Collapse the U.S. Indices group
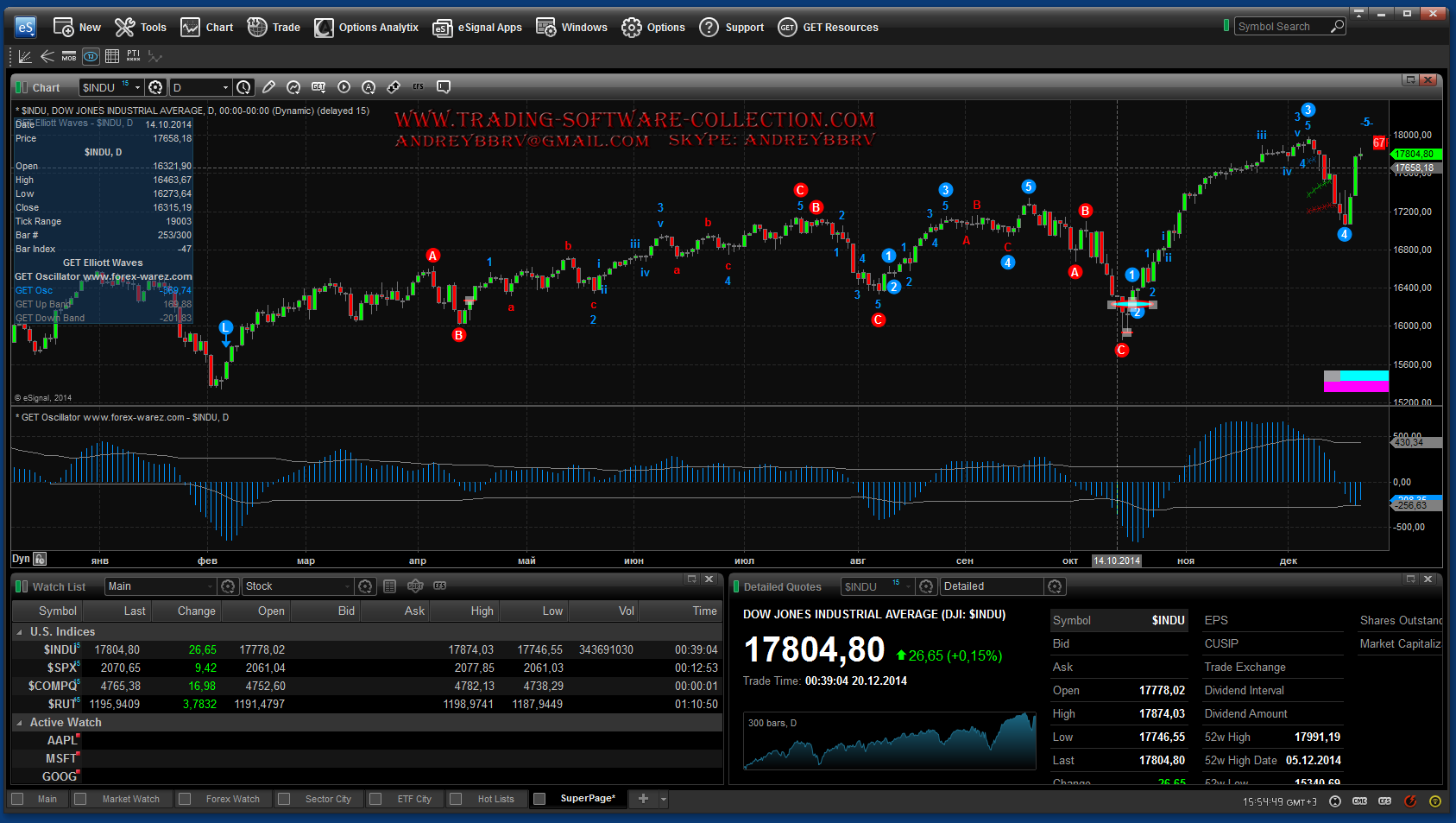The image size is (1456, 823). click(19, 632)
